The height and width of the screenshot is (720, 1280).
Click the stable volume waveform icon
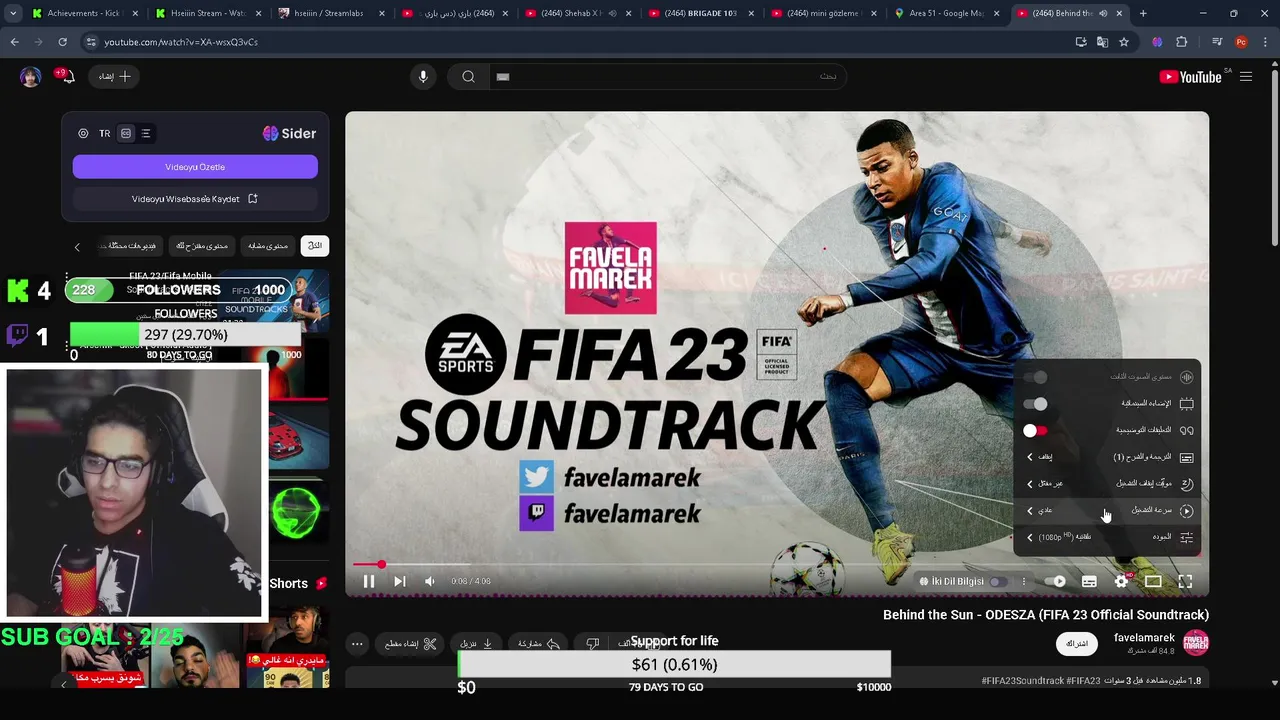point(1186,377)
